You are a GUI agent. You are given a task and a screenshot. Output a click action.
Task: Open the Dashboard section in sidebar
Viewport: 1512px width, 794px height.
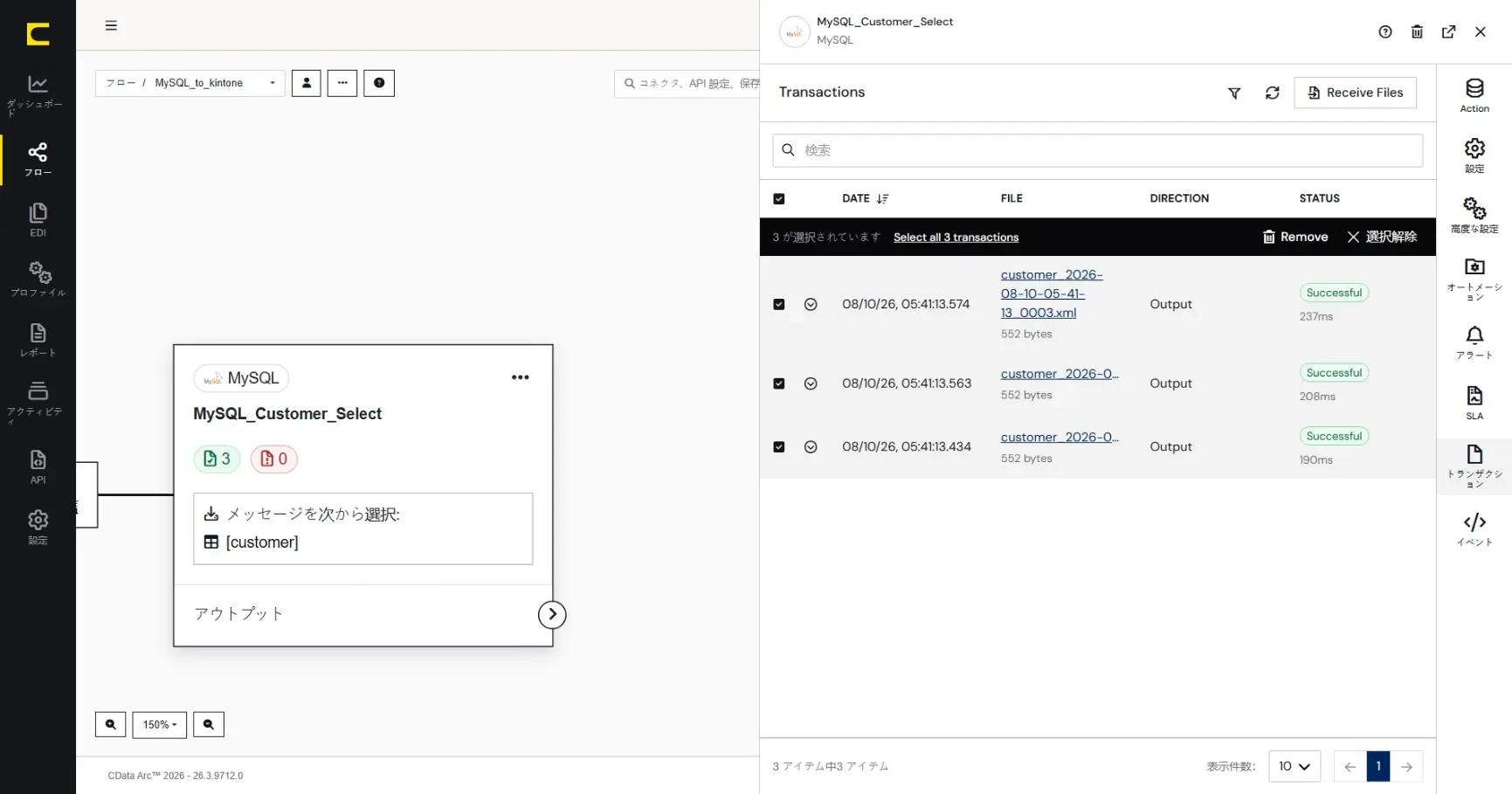point(38,95)
